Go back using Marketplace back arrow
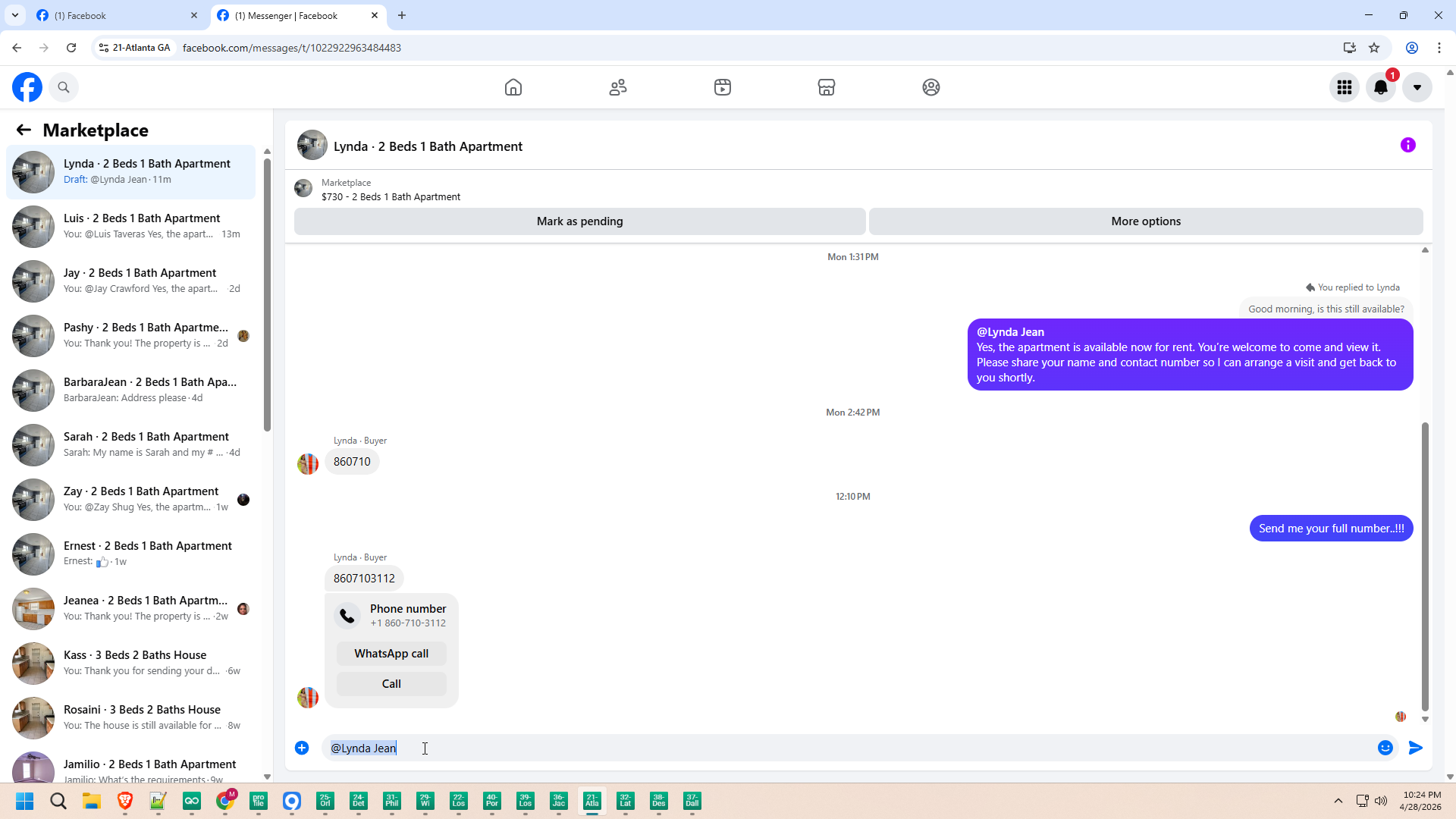The height and width of the screenshot is (819, 1456). [24, 130]
